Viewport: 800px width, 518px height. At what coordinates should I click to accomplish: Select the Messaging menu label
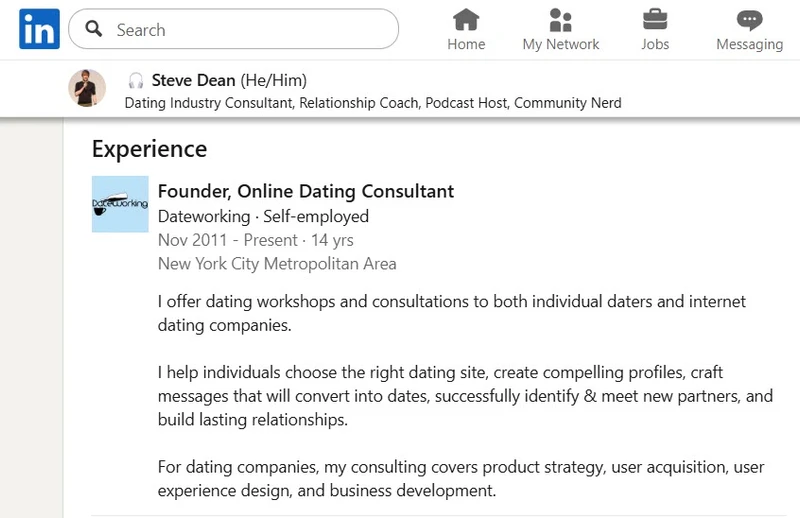pyautogui.click(x=749, y=44)
